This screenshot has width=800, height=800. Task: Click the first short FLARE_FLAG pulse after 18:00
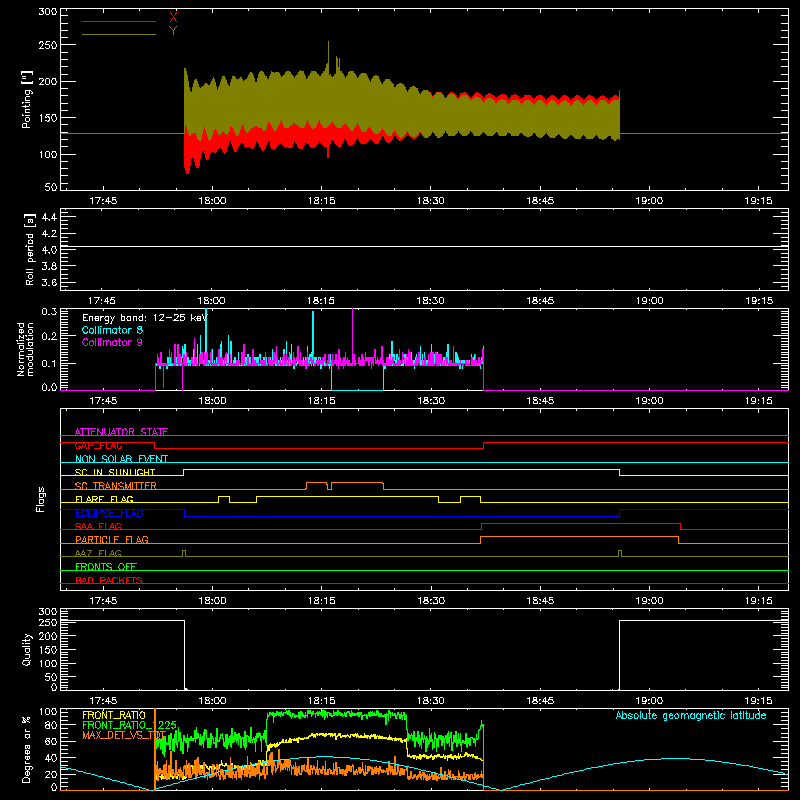click(224, 497)
